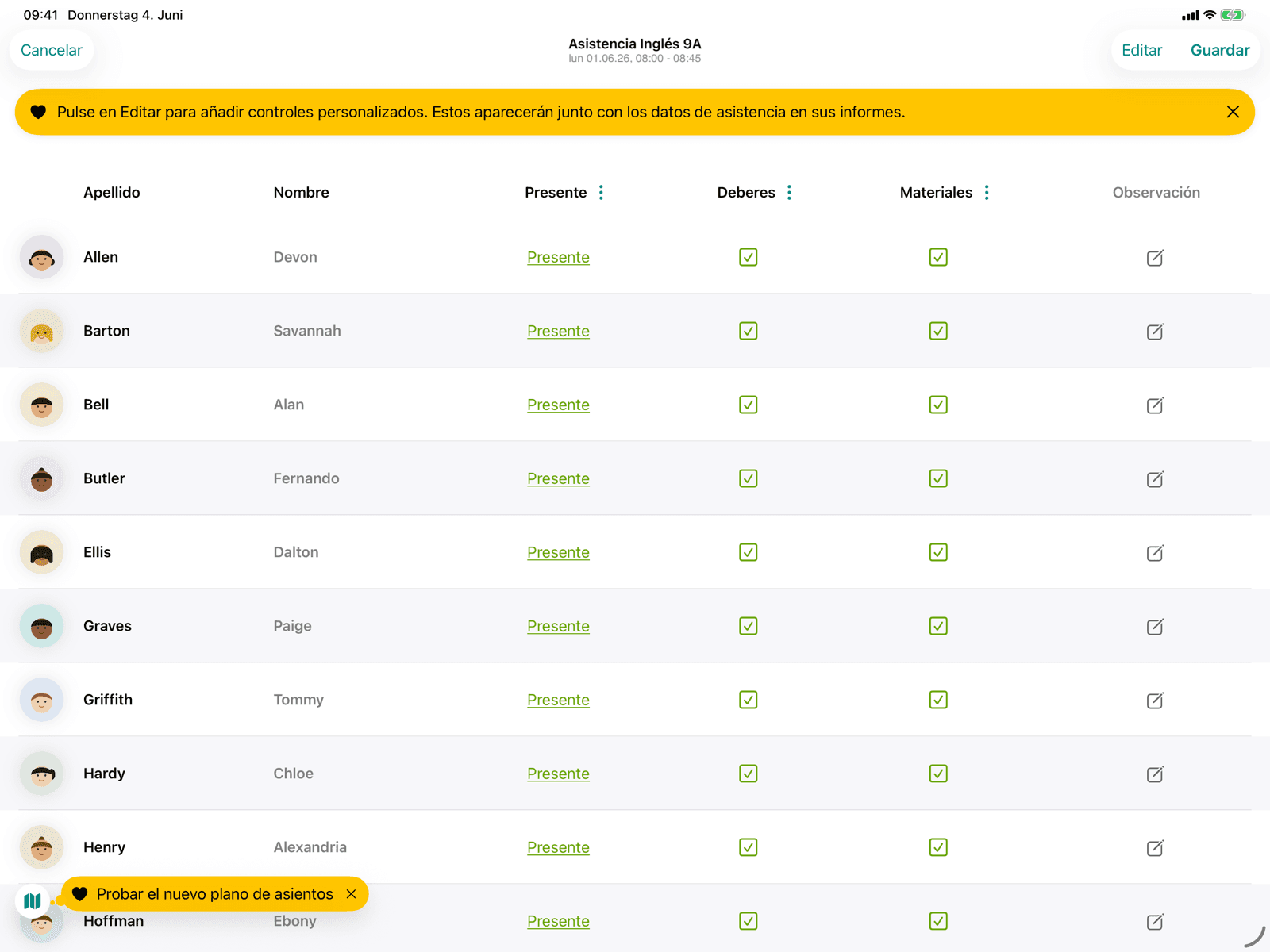Dismiss the yellow custom controls banner
Viewport: 1270px width, 952px height.
[1233, 112]
